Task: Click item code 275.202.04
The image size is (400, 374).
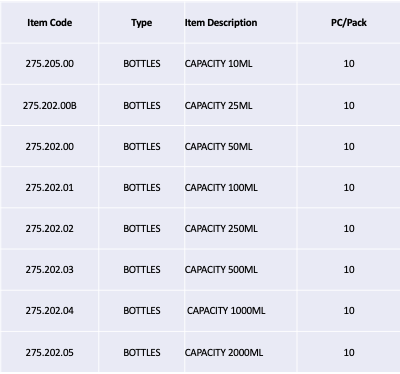Action: (x=50, y=311)
